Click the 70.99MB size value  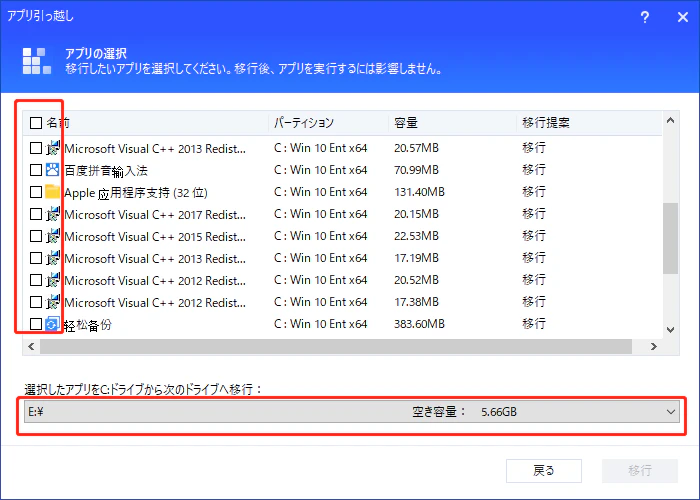tap(416, 170)
